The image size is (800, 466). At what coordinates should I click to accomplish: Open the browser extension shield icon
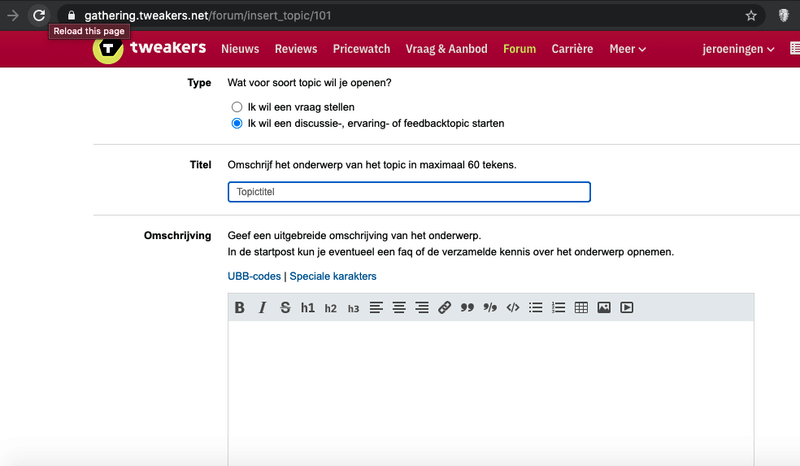[x=784, y=16]
